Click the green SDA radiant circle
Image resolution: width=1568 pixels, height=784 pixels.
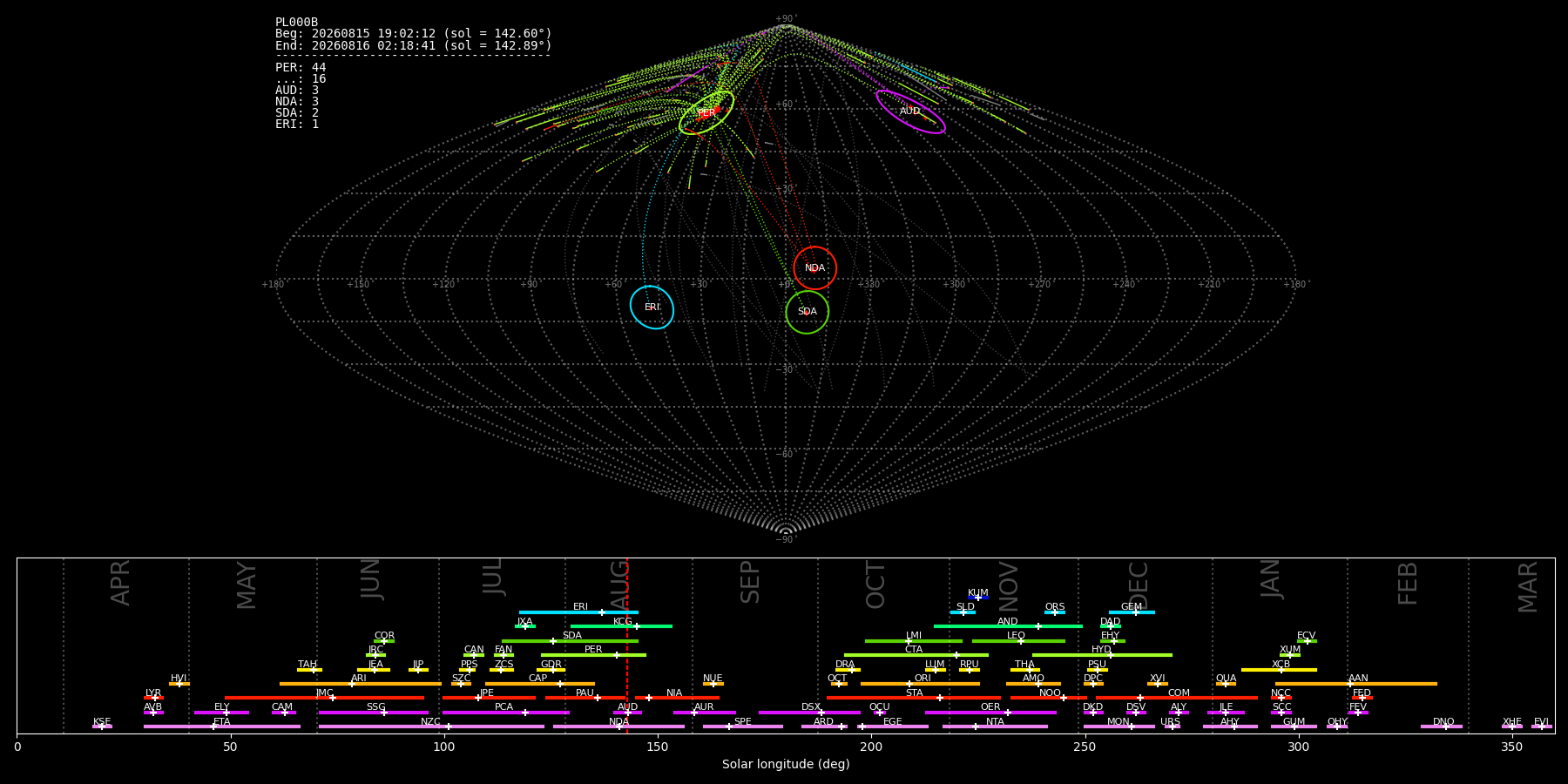tap(807, 312)
